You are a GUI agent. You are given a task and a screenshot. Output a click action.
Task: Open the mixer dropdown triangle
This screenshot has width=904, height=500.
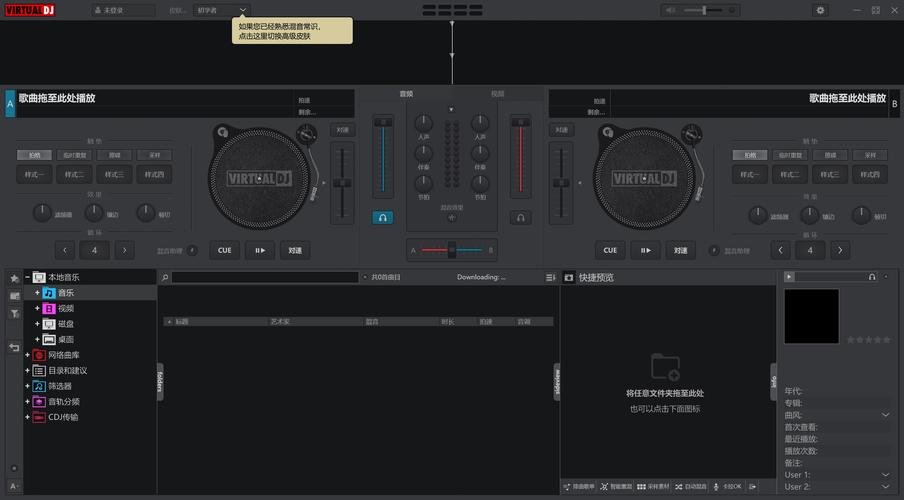pos(451,109)
